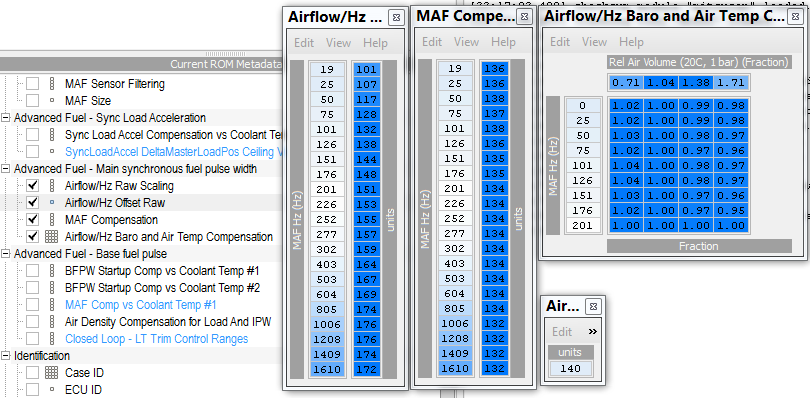Open Edit menu in MAF Compensation window

(432, 42)
